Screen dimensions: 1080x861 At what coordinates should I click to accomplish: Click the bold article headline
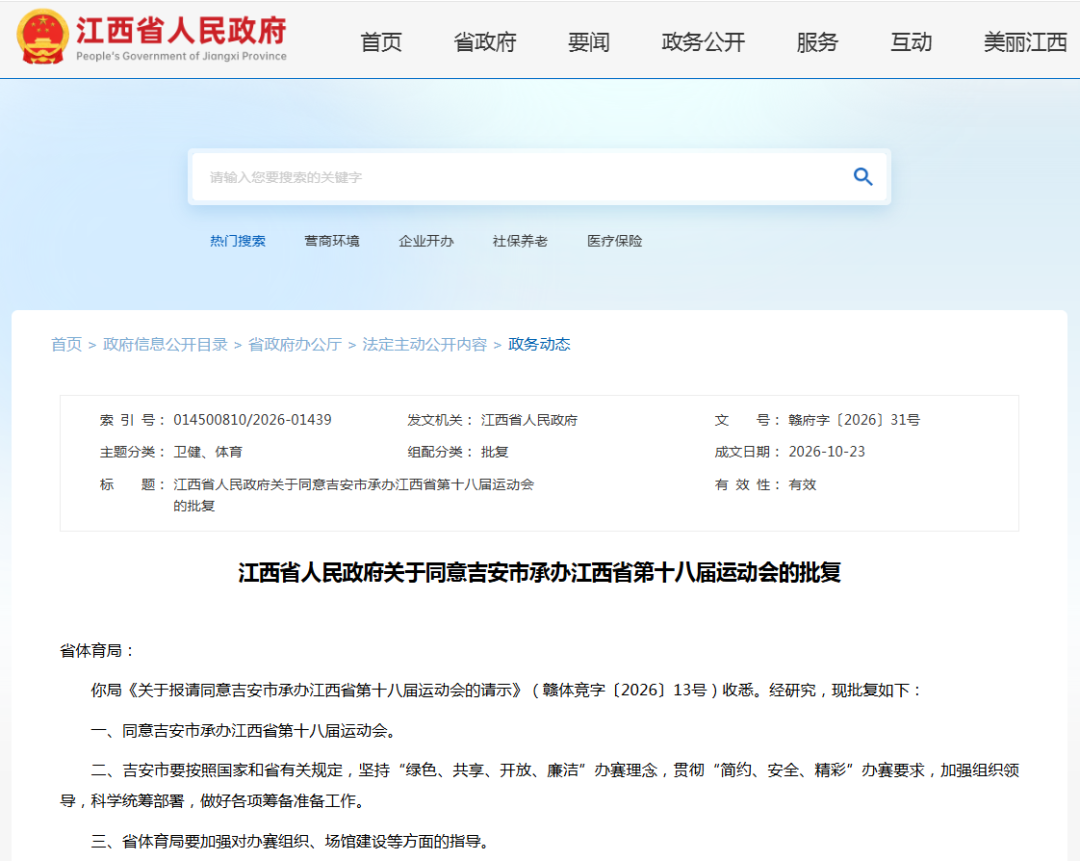539,572
